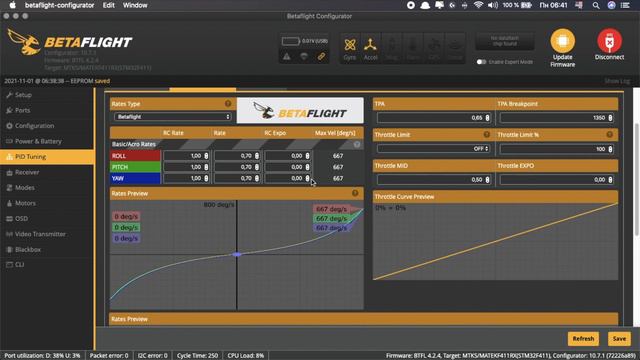Click the YAW RC Expo field
Viewport: 640px width, 360px height.
(288, 178)
